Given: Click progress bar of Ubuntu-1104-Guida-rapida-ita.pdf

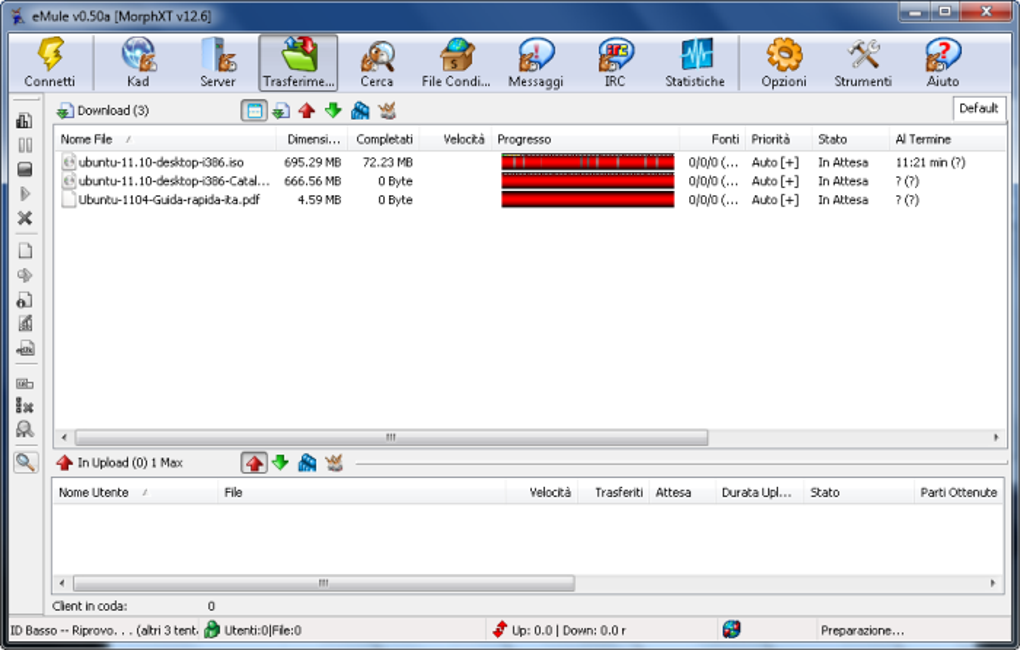Looking at the screenshot, I should coord(587,200).
